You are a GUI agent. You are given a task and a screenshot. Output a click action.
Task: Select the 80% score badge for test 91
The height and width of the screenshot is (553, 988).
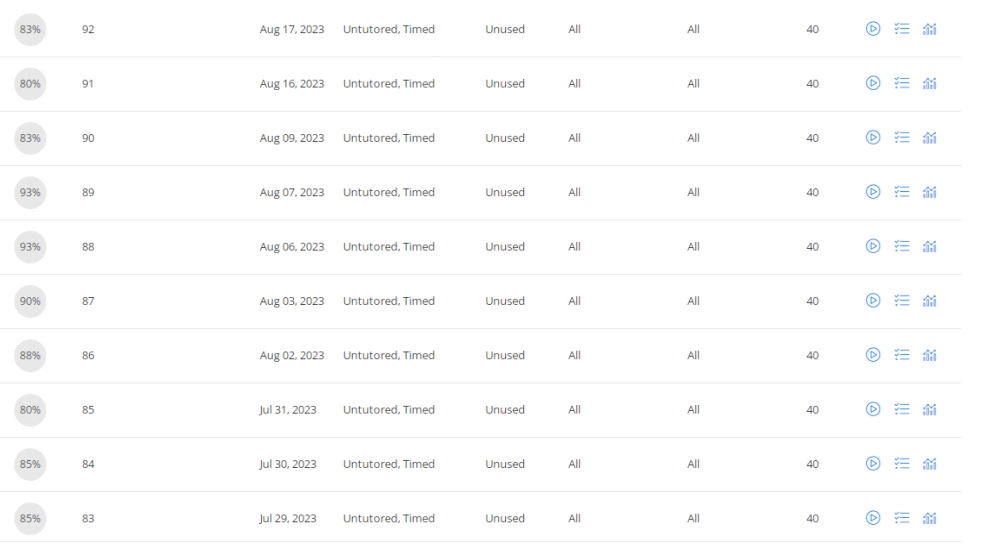pos(30,84)
